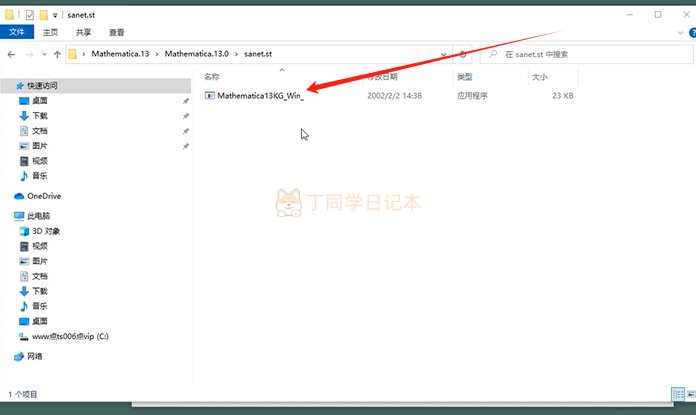The image size is (696, 415).
Task: Sort by the 大小 column header
Action: click(x=540, y=77)
